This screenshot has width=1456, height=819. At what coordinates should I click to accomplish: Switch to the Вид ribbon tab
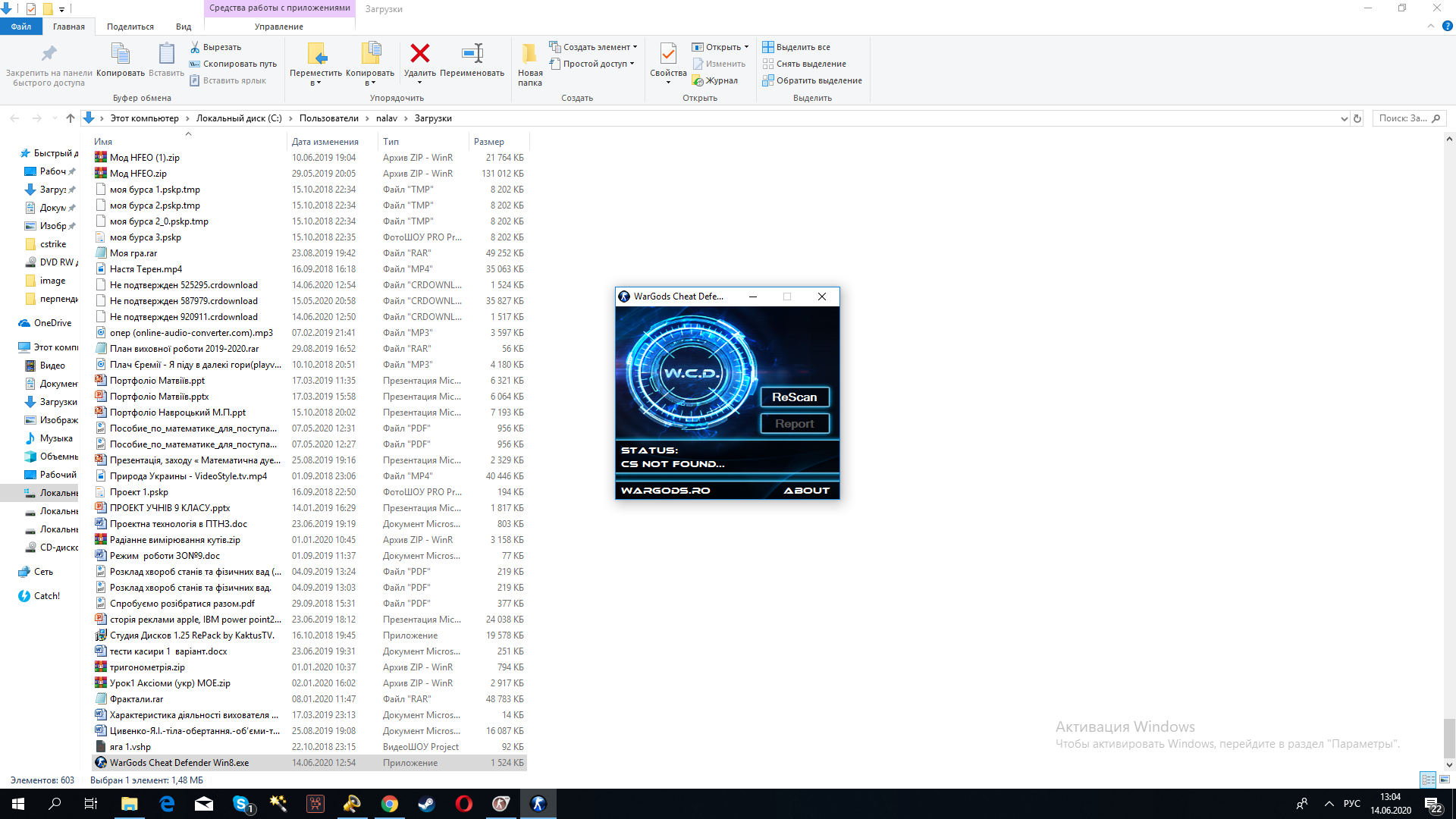pyautogui.click(x=184, y=27)
